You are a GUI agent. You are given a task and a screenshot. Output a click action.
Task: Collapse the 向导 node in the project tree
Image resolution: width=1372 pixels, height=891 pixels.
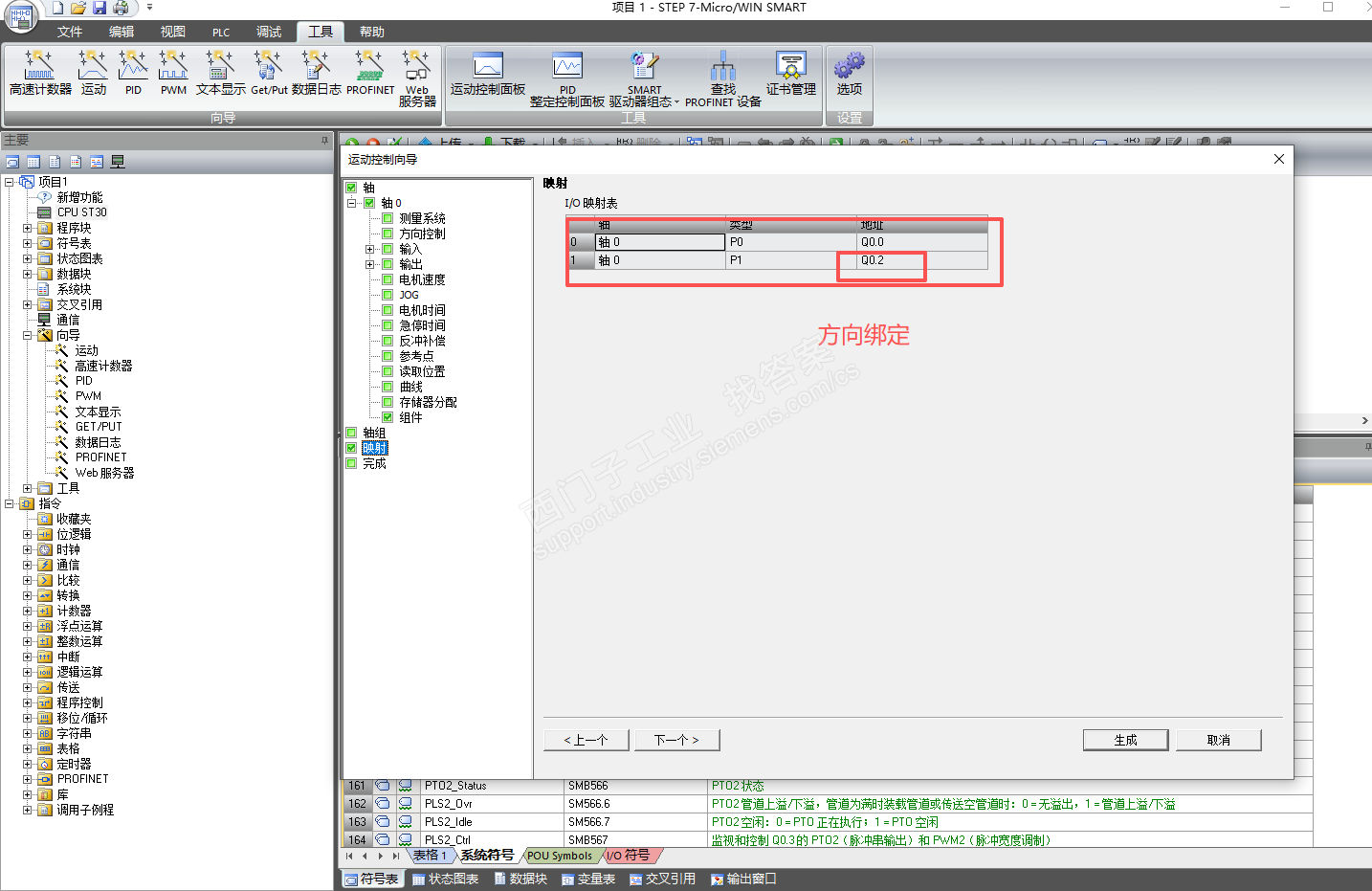pos(27,335)
